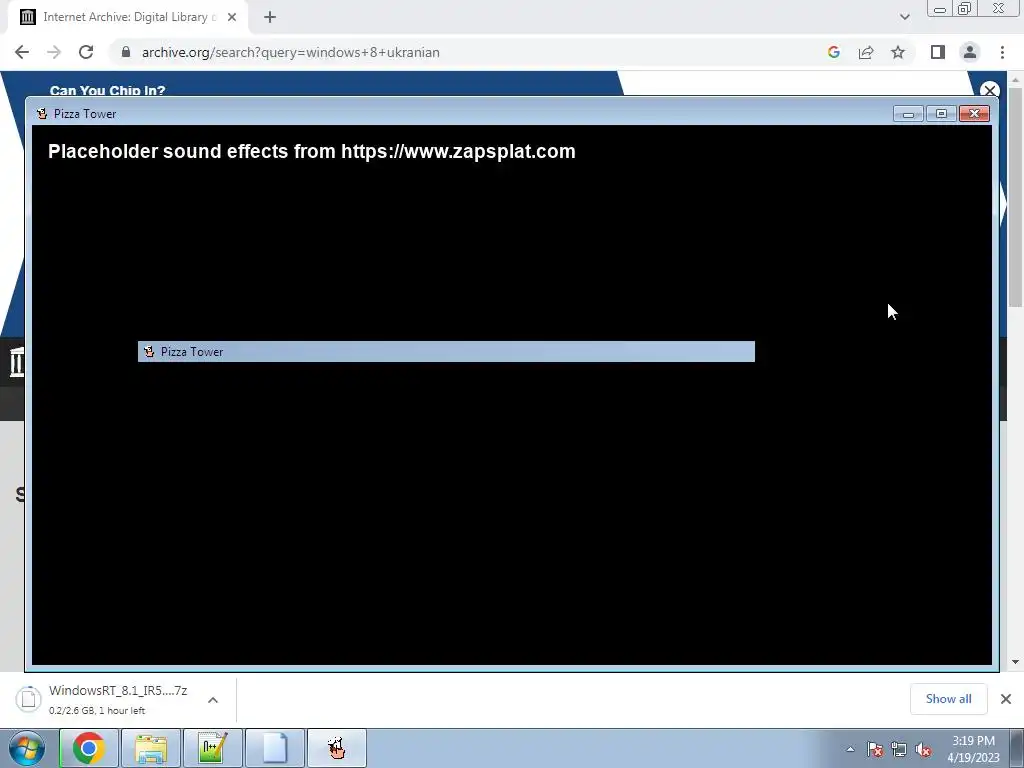Close the Internet Archive tab
The image size is (1024, 768).
click(232, 17)
